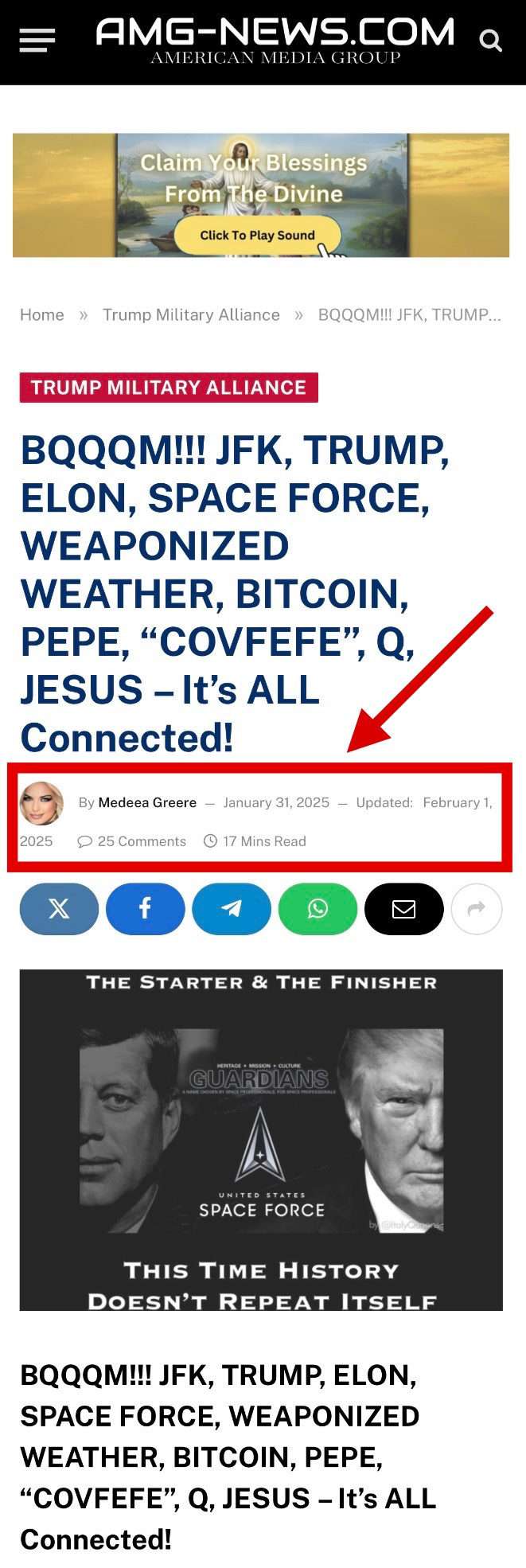Jump to the 25 Comments section

click(x=132, y=841)
